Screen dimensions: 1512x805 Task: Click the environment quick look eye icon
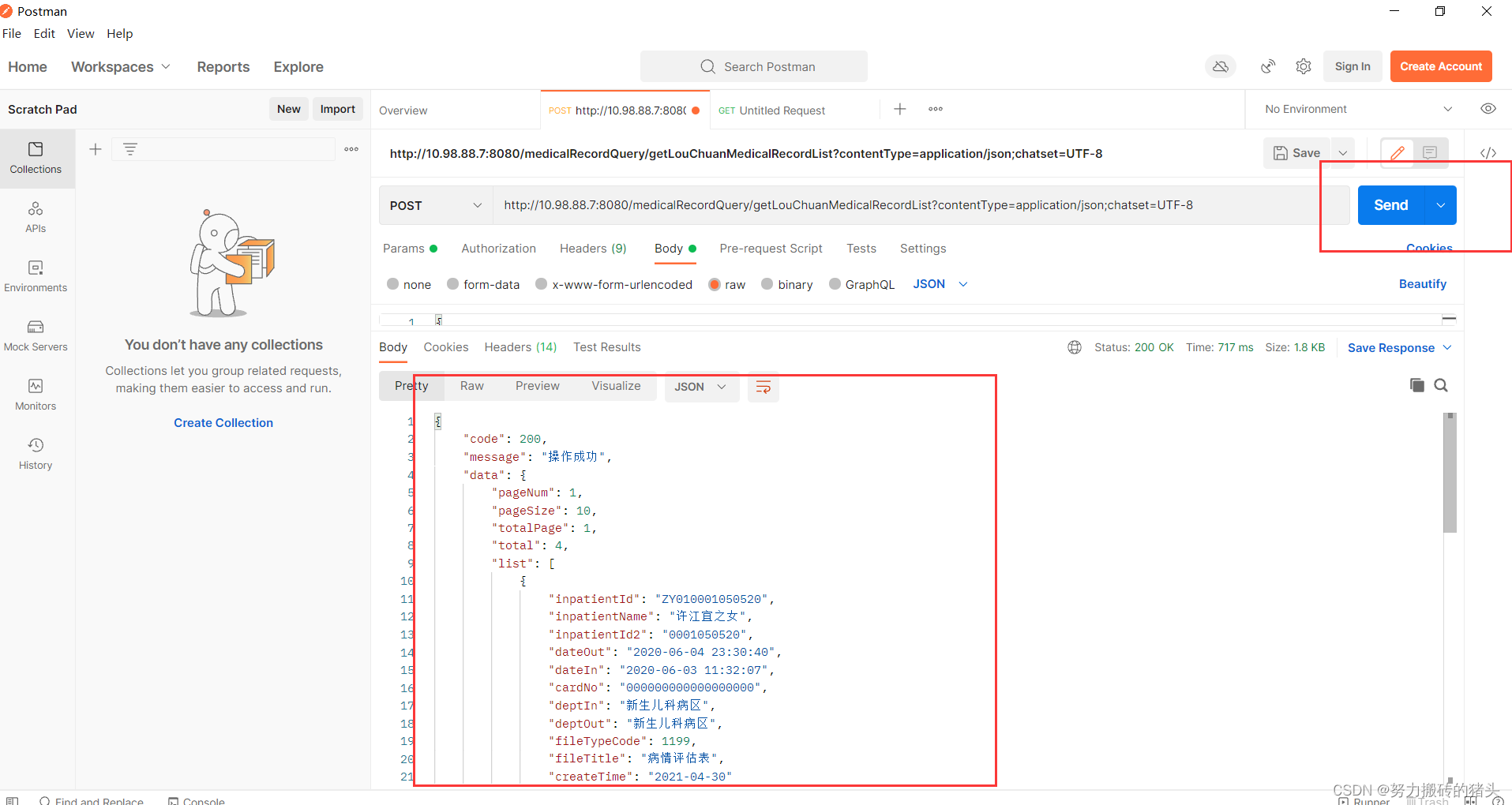tap(1488, 109)
